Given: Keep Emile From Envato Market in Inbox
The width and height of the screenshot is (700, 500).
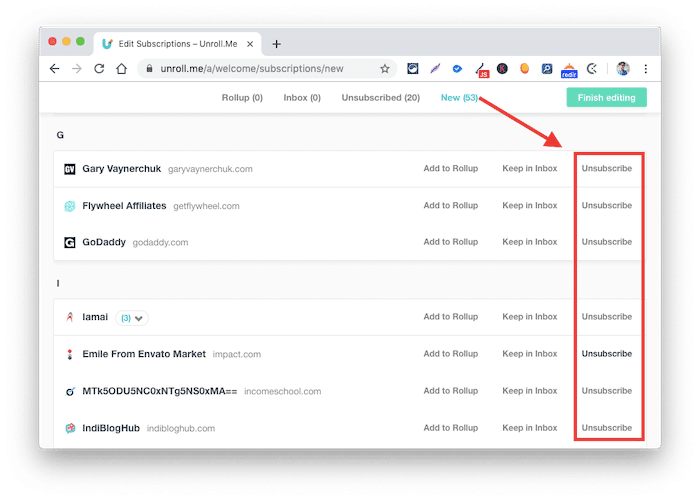Looking at the screenshot, I should [530, 354].
